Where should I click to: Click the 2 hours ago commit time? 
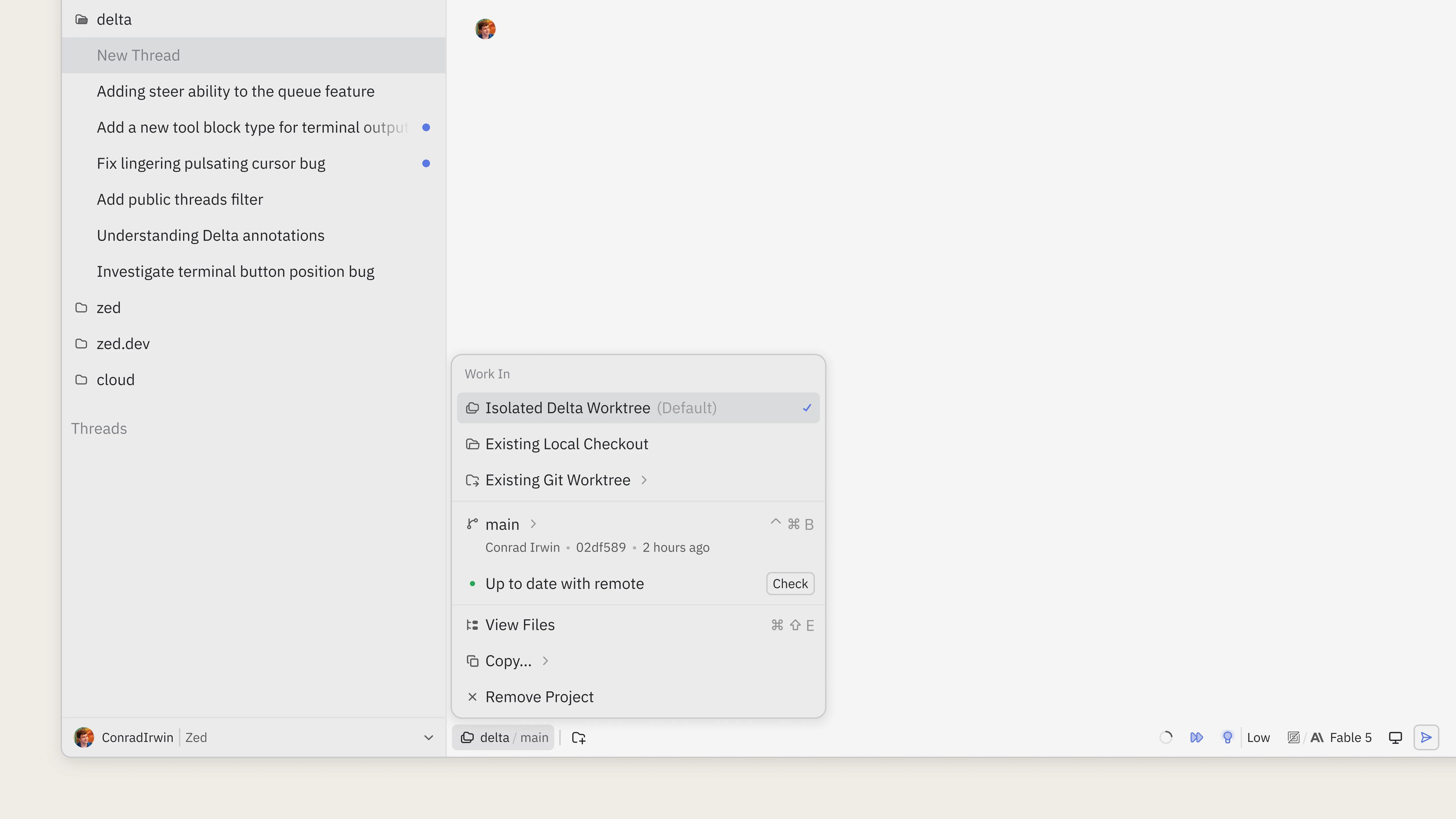676,548
